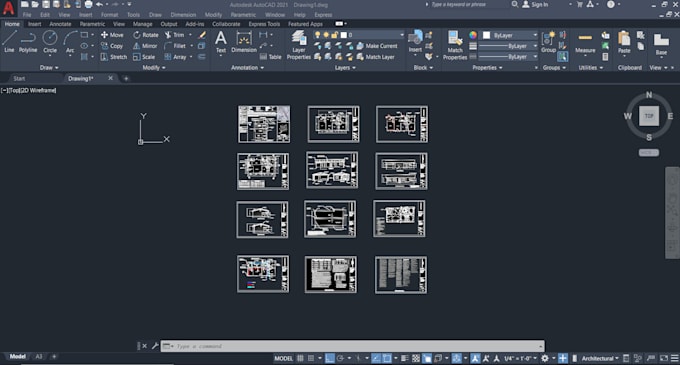Click the MODEL space button
Viewport: 680px width, 365px height.
click(283, 358)
